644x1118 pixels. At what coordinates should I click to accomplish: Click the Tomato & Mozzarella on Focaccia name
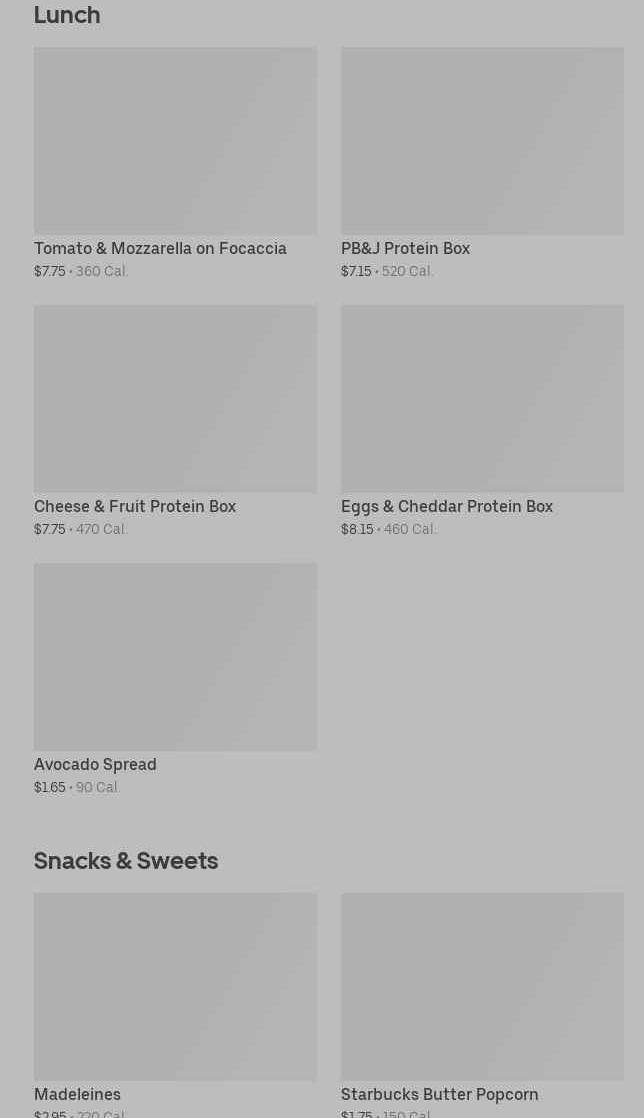[x=160, y=248]
